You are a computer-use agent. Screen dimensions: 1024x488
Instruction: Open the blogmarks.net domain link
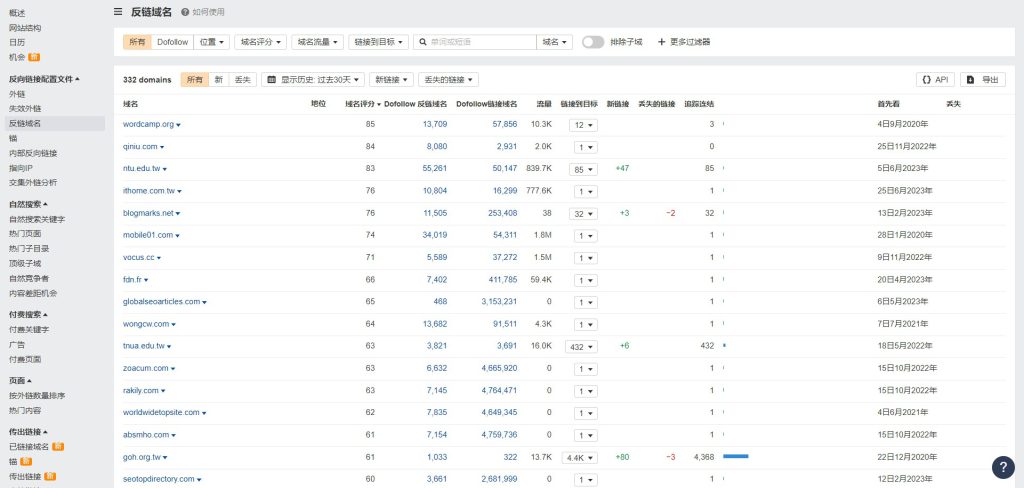[148, 213]
